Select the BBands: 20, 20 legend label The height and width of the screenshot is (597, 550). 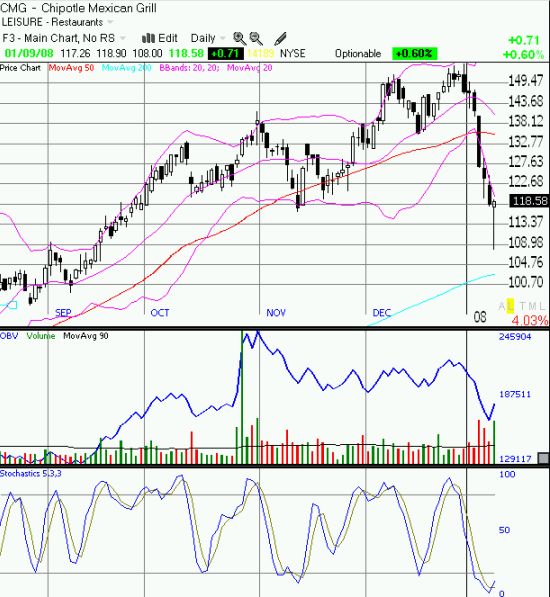coord(189,68)
